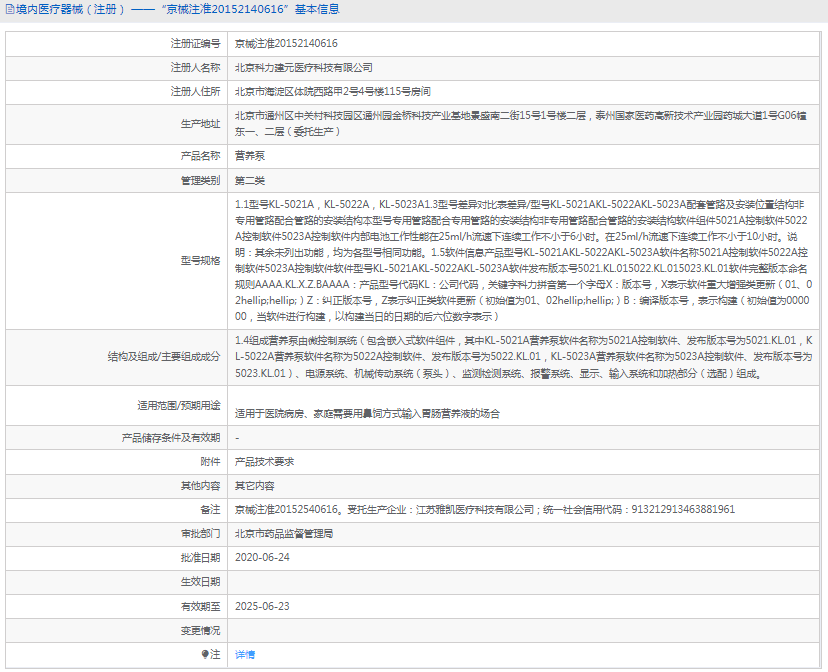Click the 批准日期 label
The image size is (828, 672).
201,557
